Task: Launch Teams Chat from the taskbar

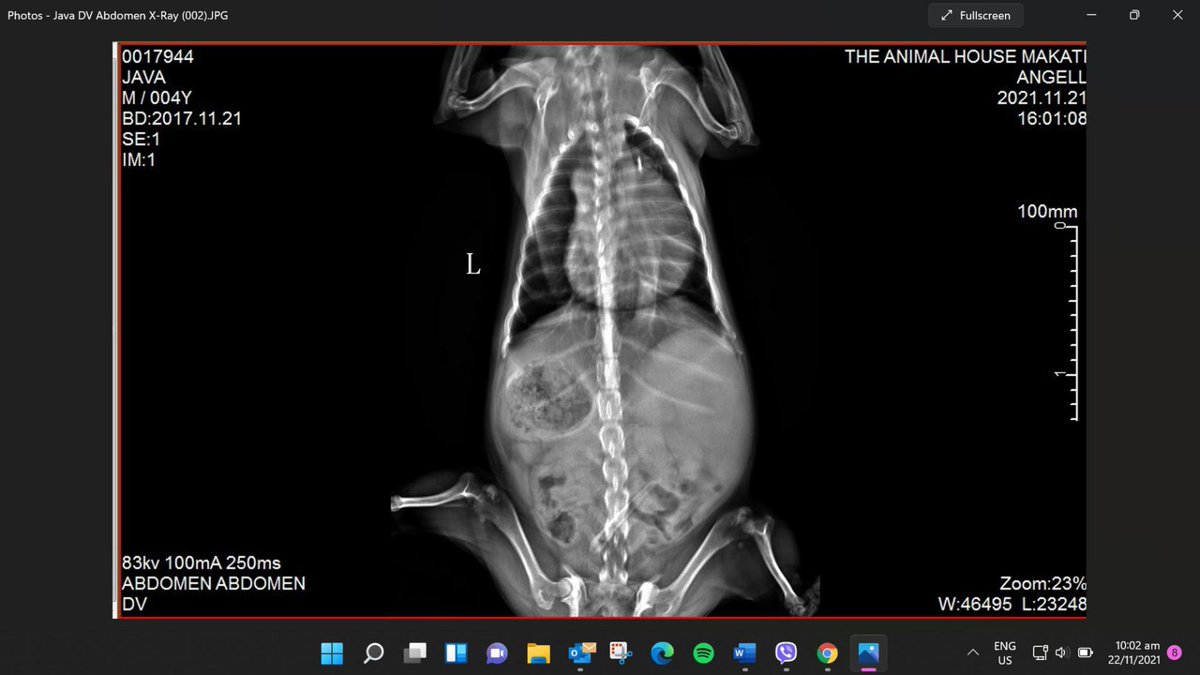Action: click(x=497, y=653)
